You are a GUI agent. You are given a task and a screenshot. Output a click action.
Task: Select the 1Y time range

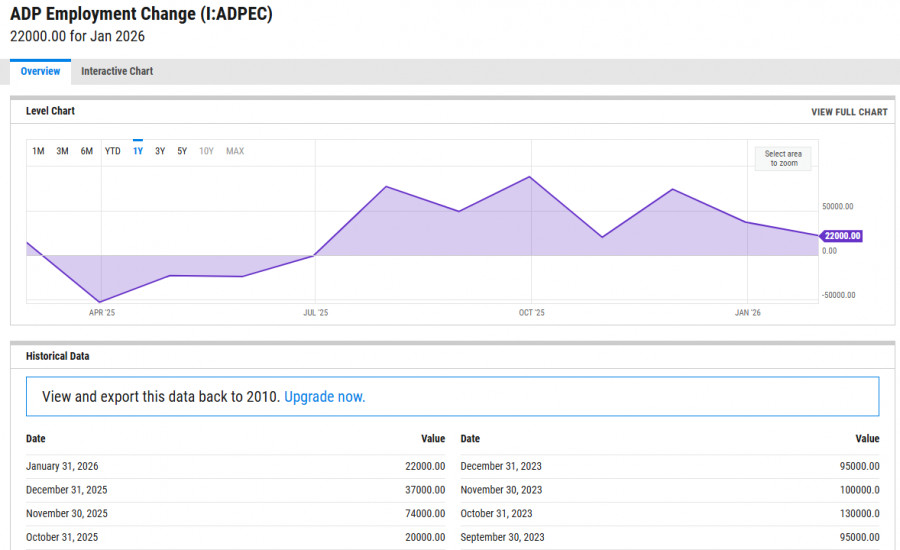tap(138, 151)
